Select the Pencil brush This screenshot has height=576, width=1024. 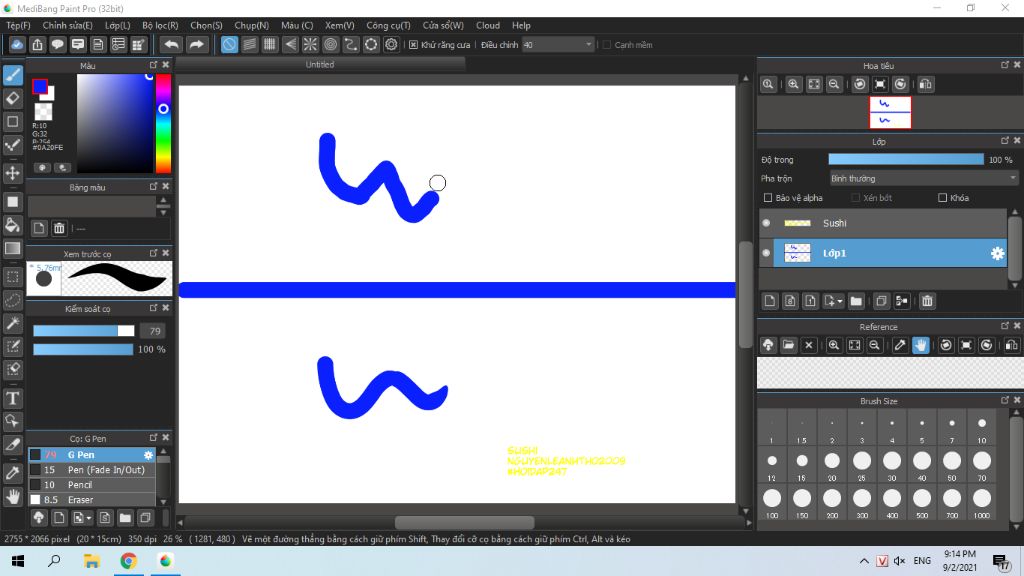coord(91,485)
